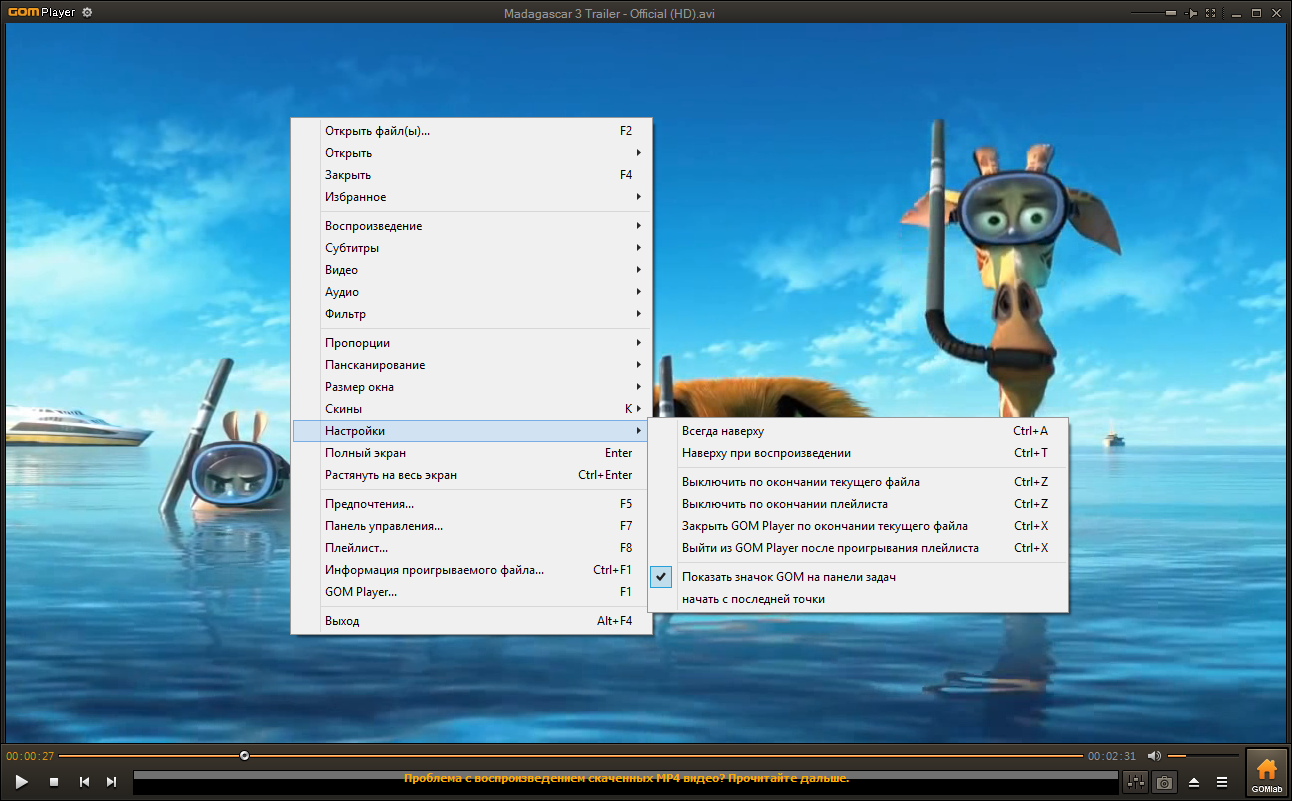Skip to the next file in playlist
This screenshot has width=1292, height=801.
click(111, 782)
